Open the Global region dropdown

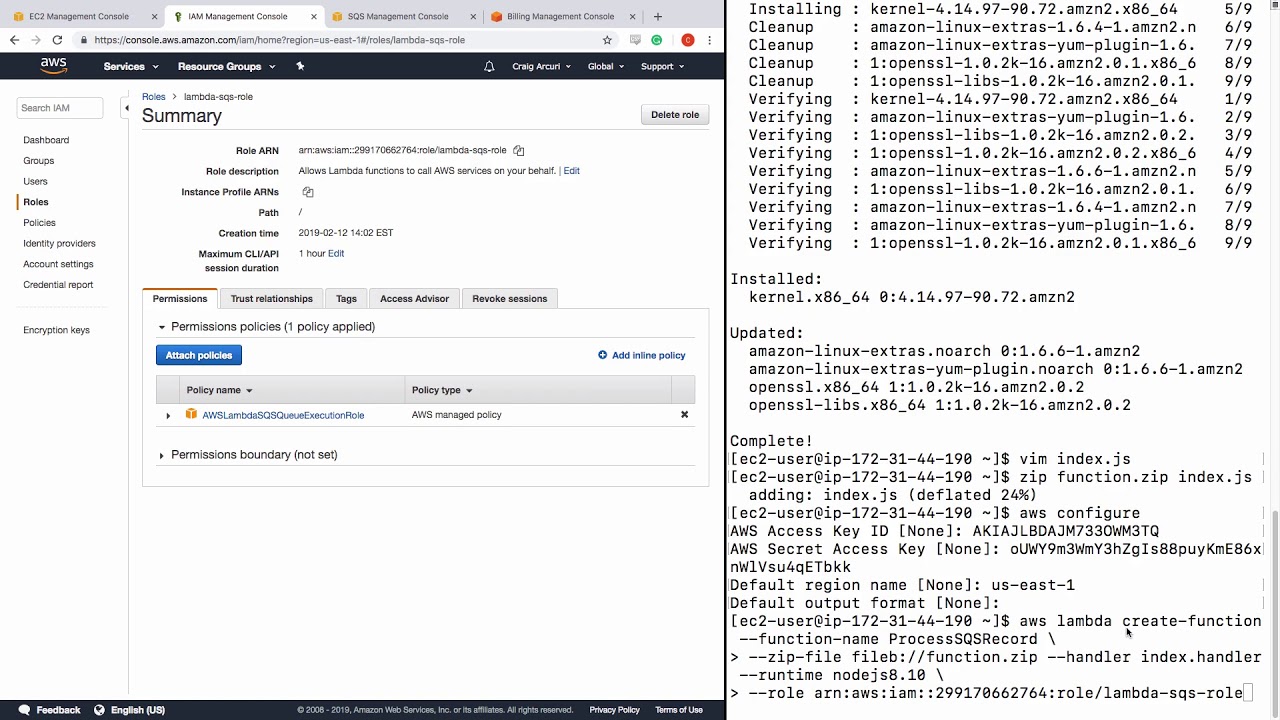click(x=605, y=66)
